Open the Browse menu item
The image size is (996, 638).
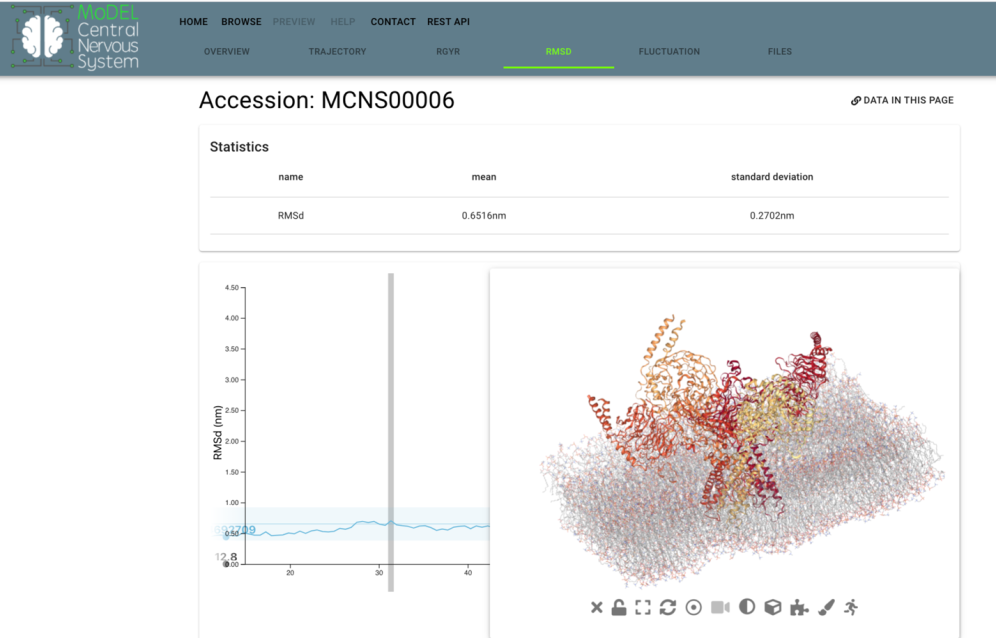241,22
